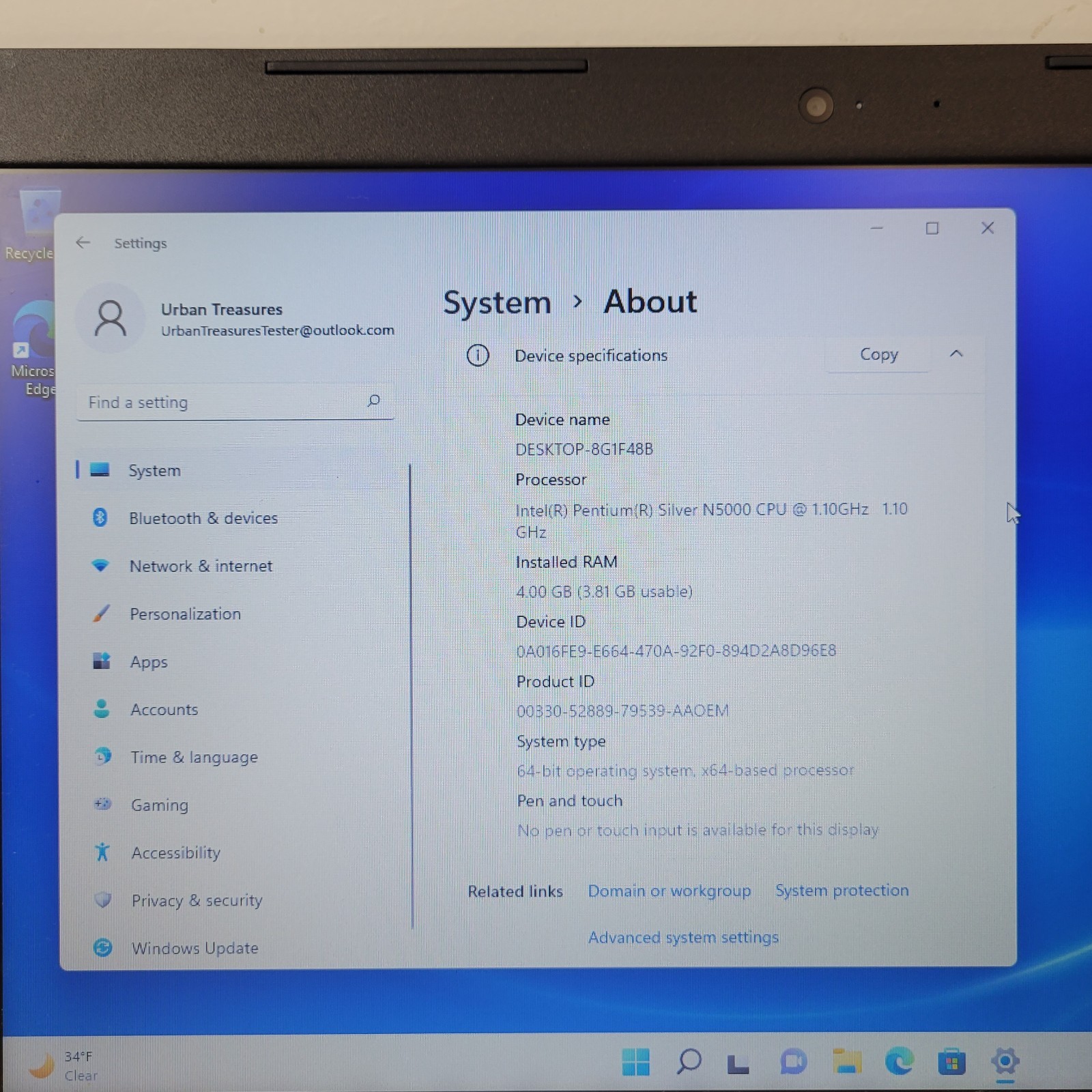Click the UrbanTreasuresTester@outlook.com email
This screenshot has width=1092, height=1092.
pyautogui.click(x=277, y=330)
